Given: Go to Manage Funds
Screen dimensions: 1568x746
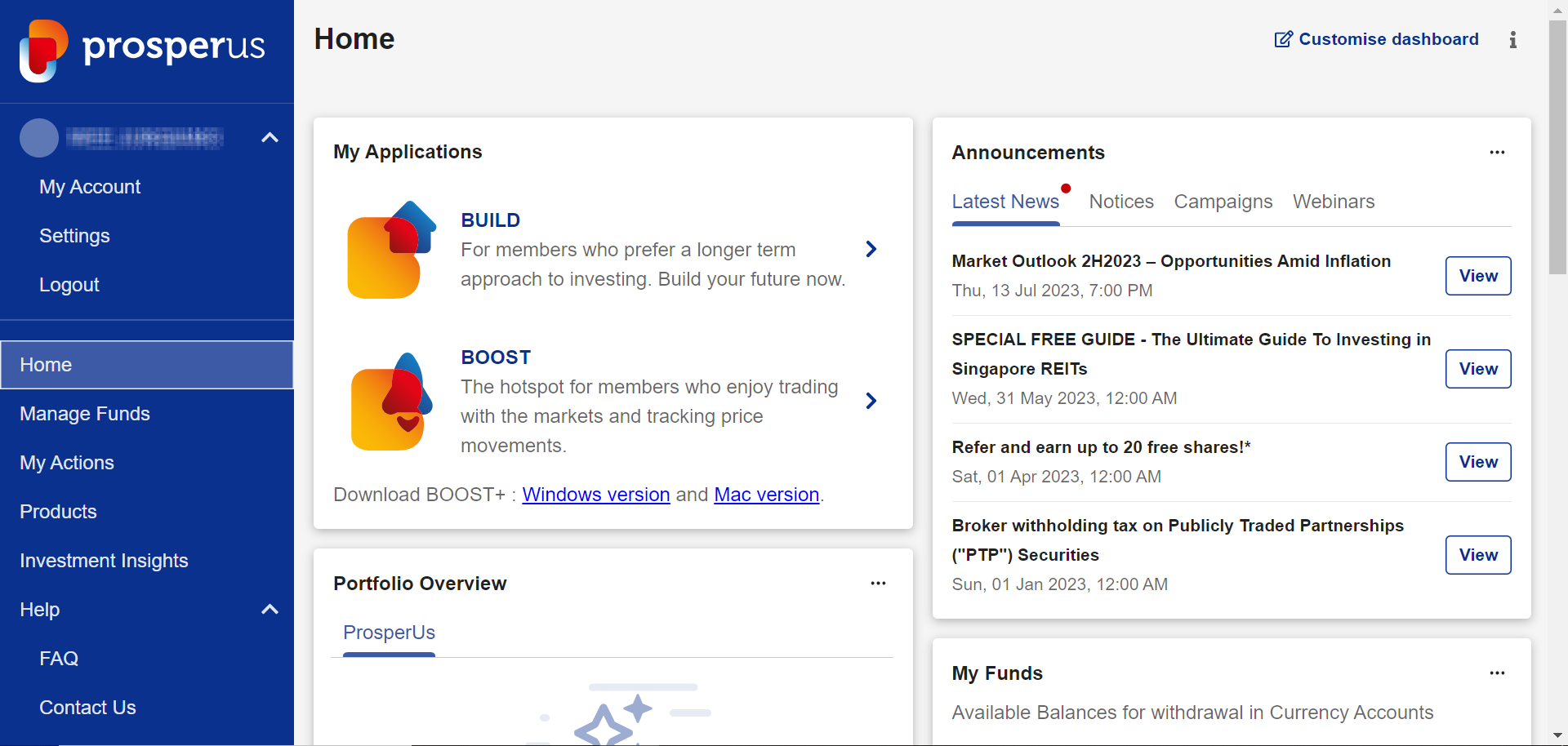Looking at the screenshot, I should (x=85, y=414).
